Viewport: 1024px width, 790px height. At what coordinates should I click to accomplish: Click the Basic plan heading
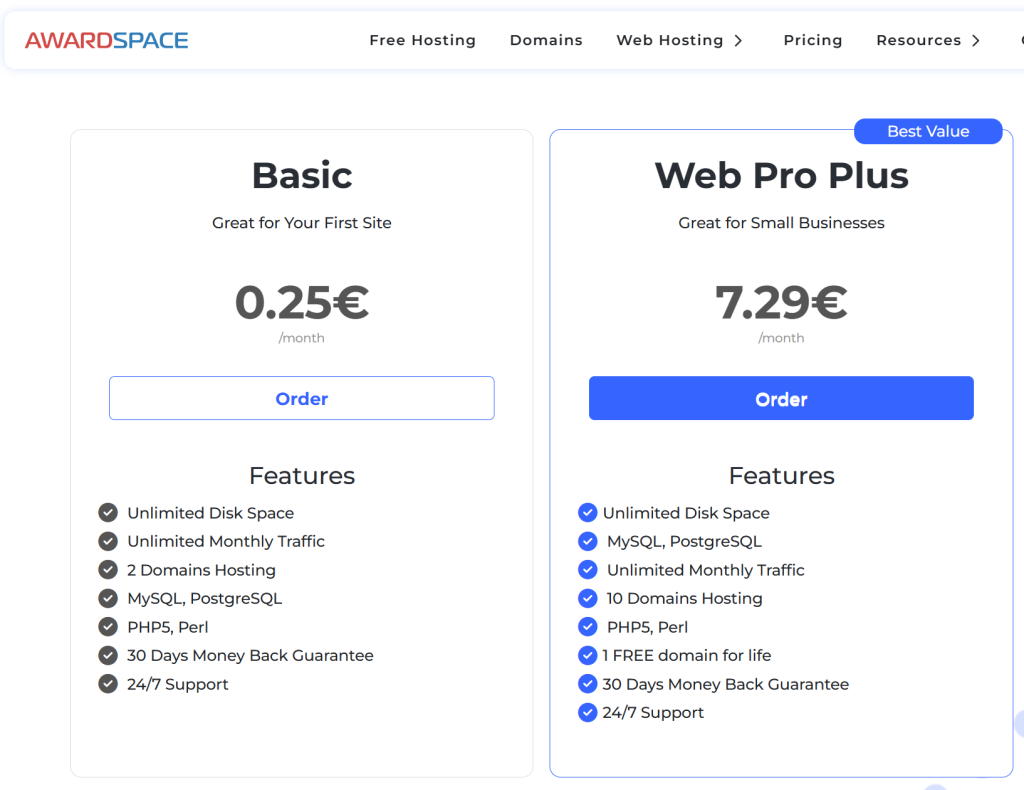click(302, 176)
